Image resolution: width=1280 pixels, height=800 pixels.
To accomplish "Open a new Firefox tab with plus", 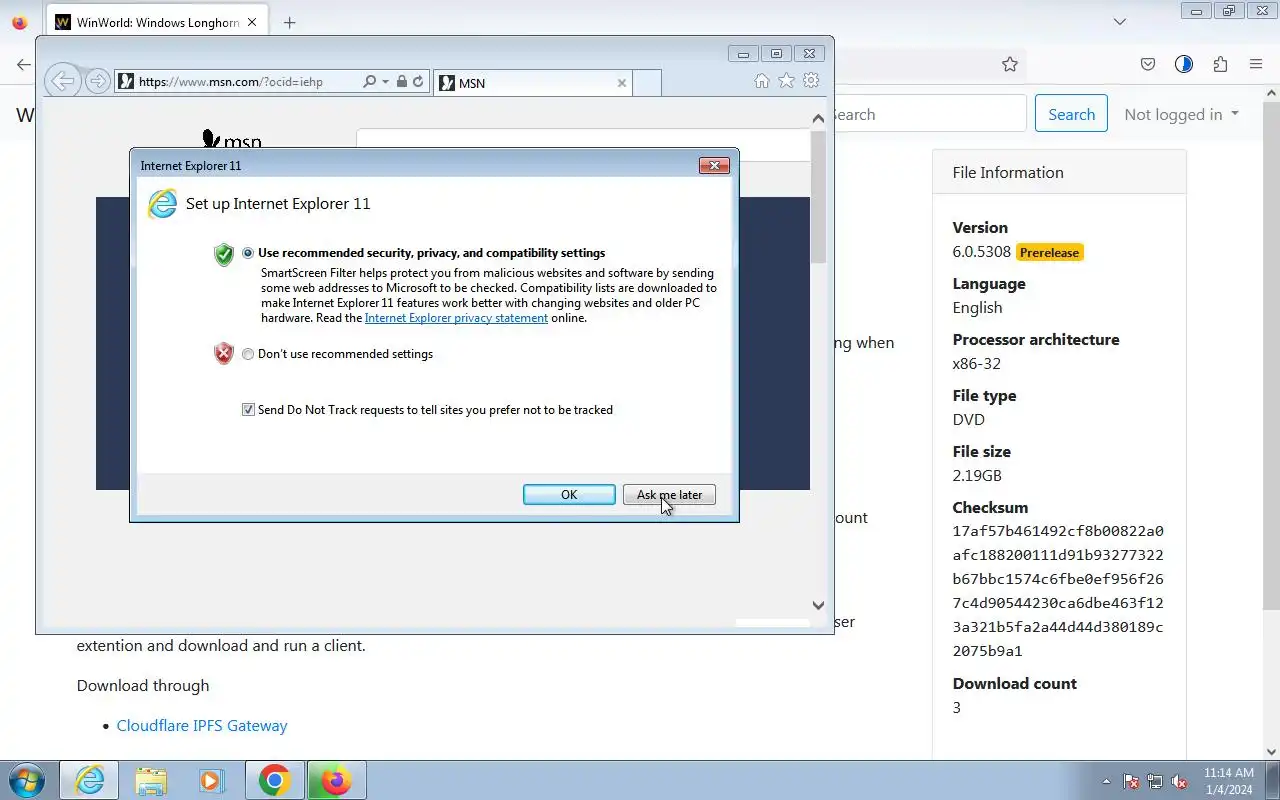I will pyautogui.click(x=289, y=22).
